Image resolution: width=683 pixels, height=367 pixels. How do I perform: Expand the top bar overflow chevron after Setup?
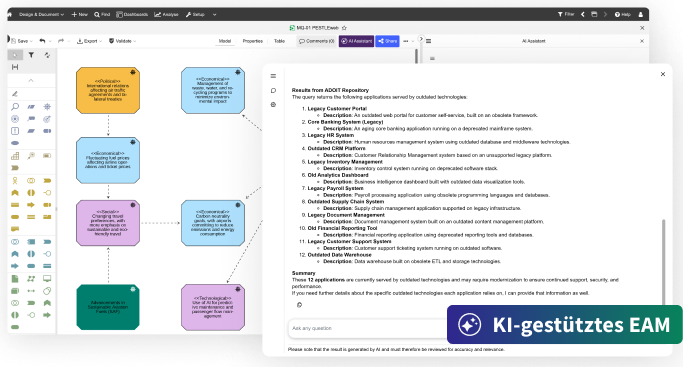[x=214, y=14]
